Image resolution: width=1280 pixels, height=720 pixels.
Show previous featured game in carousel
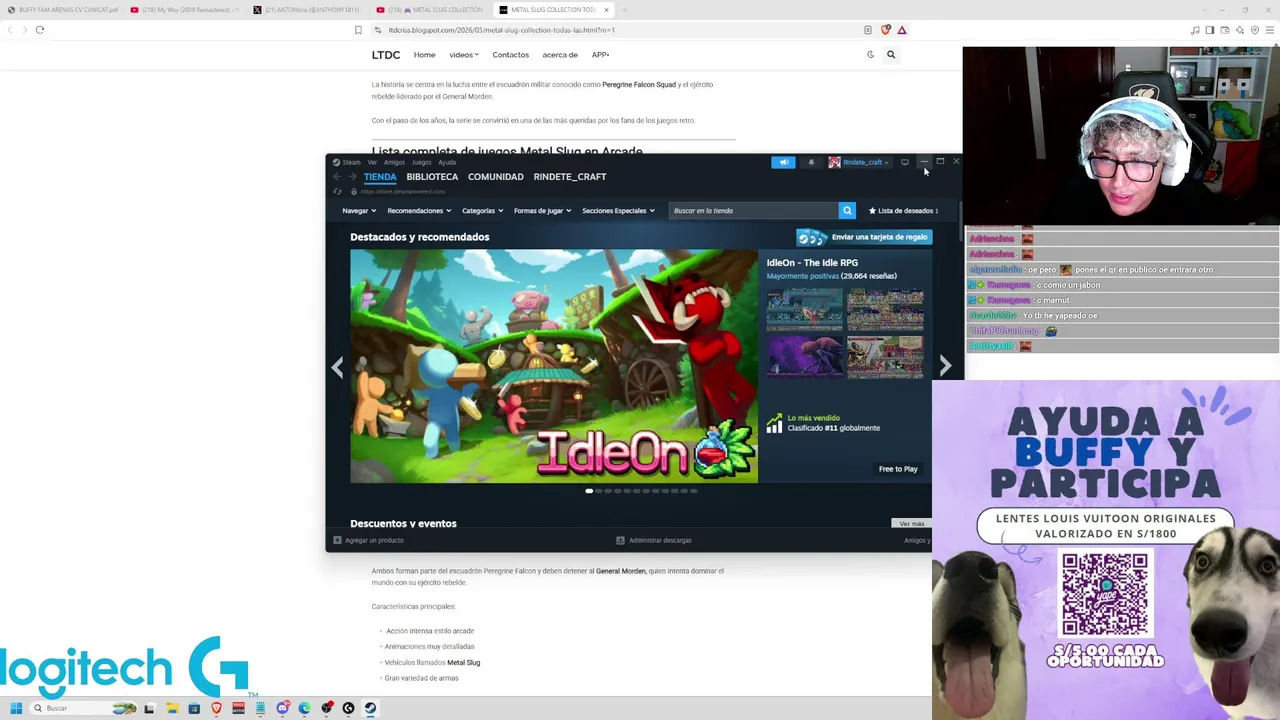coord(337,367)
